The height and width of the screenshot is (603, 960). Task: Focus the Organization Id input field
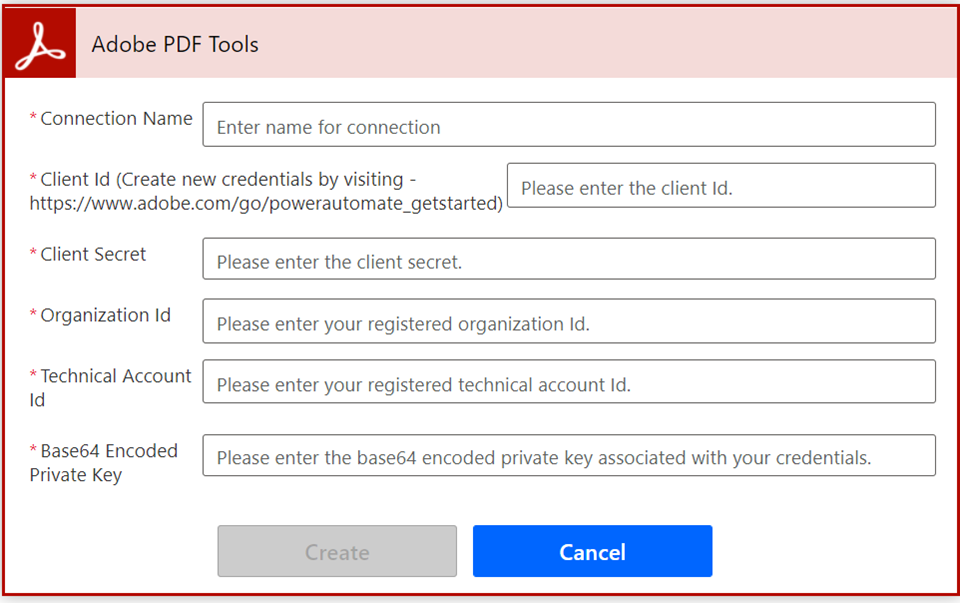(569, 321)
